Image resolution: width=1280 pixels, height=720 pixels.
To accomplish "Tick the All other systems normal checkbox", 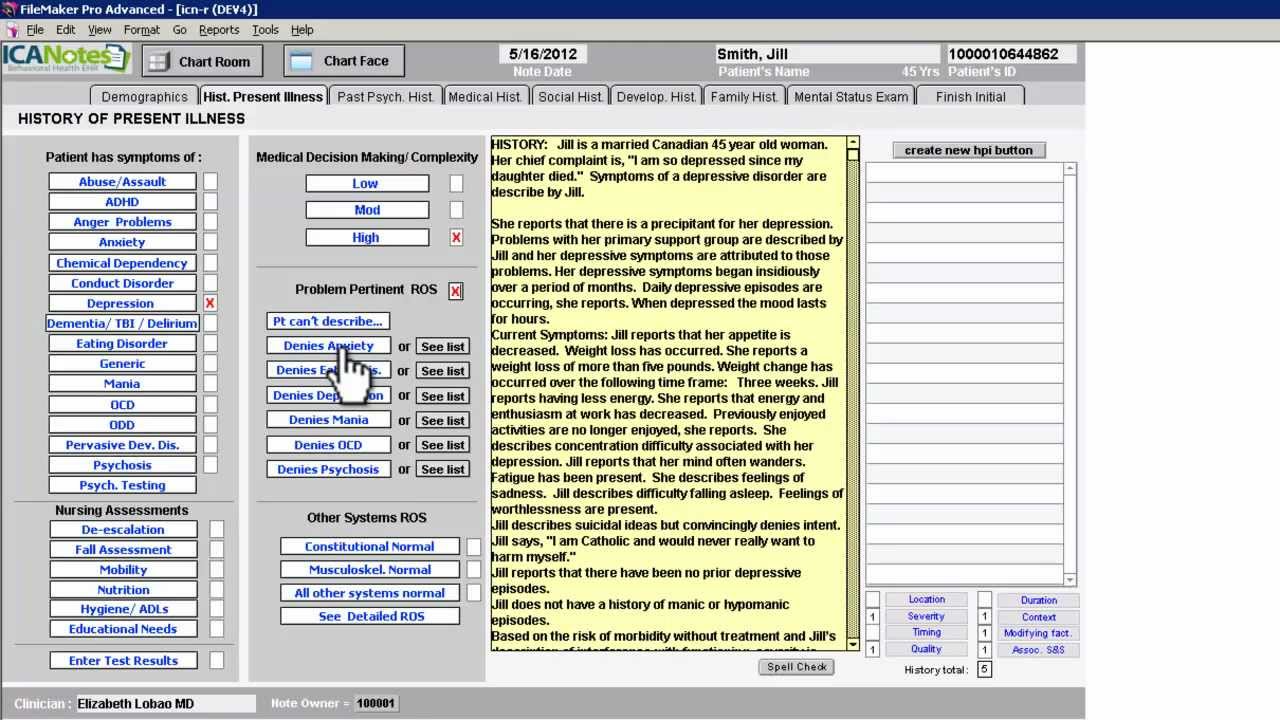I will 473,592.
